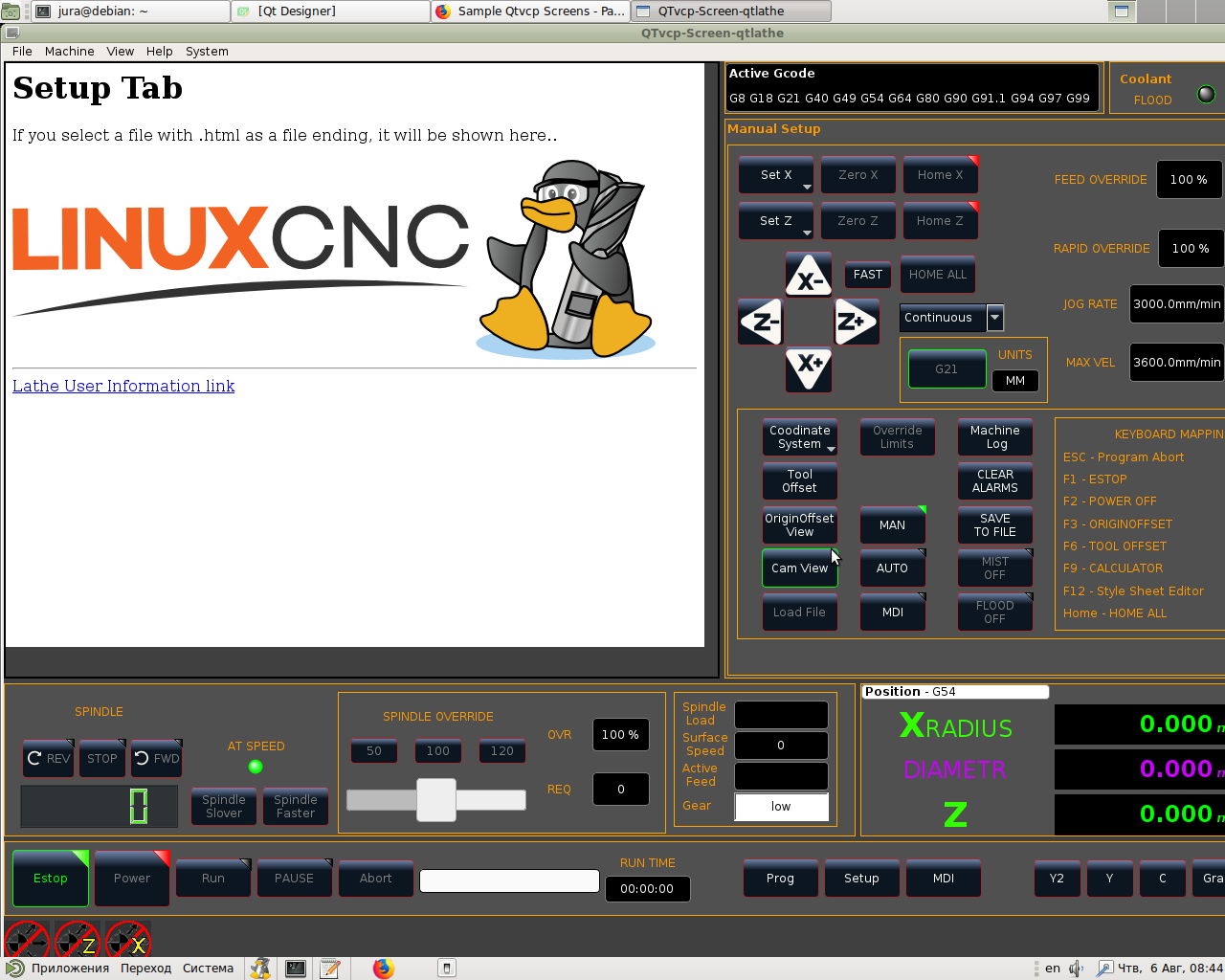Click SAVE TO FILE button
The height and width of the screenshot is (980, 1225).
pos(995,525)
